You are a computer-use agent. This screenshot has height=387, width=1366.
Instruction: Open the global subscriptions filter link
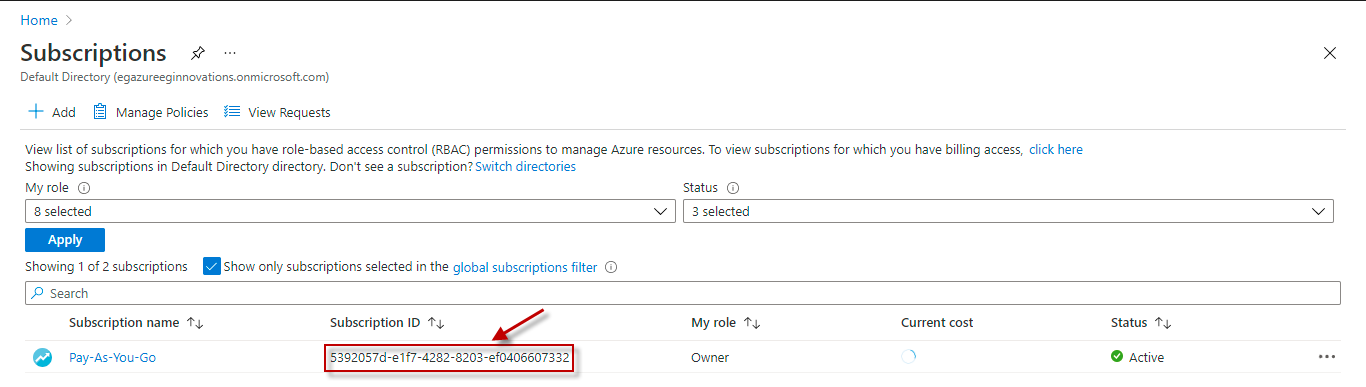point(525,267)
